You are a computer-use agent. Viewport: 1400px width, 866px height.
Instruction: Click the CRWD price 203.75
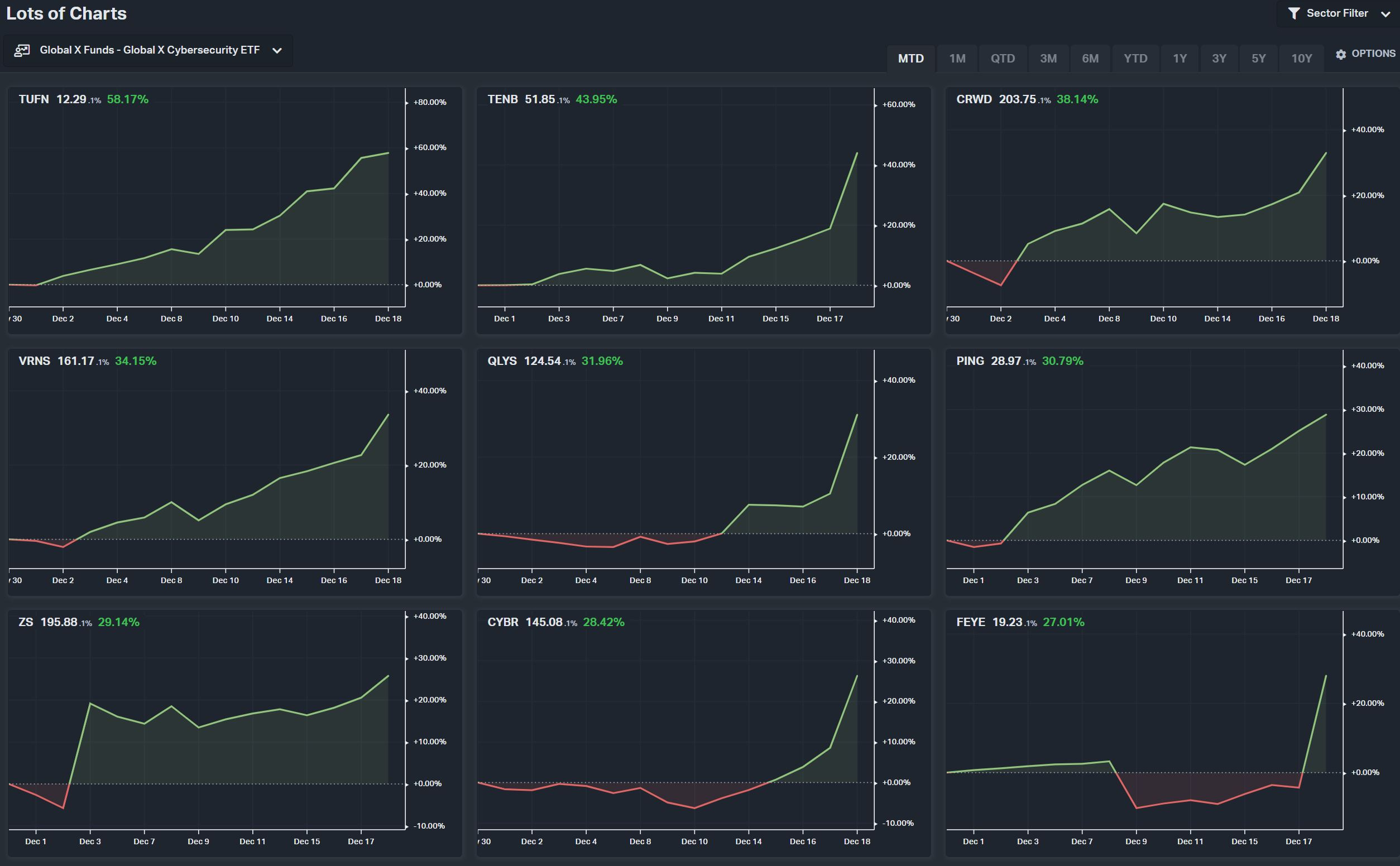pyautogui.click(x=1018, y=99)
